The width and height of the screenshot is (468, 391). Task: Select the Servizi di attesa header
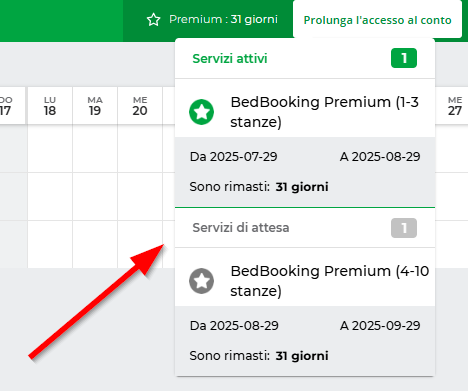coord(241,228)
